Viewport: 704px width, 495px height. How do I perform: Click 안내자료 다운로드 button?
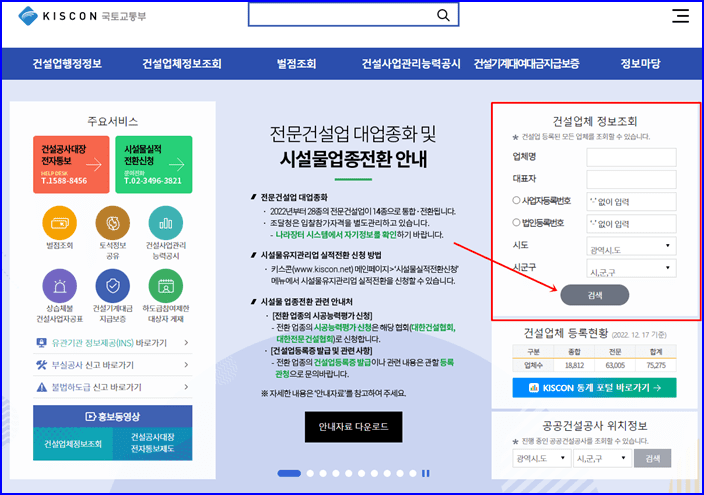353,427
